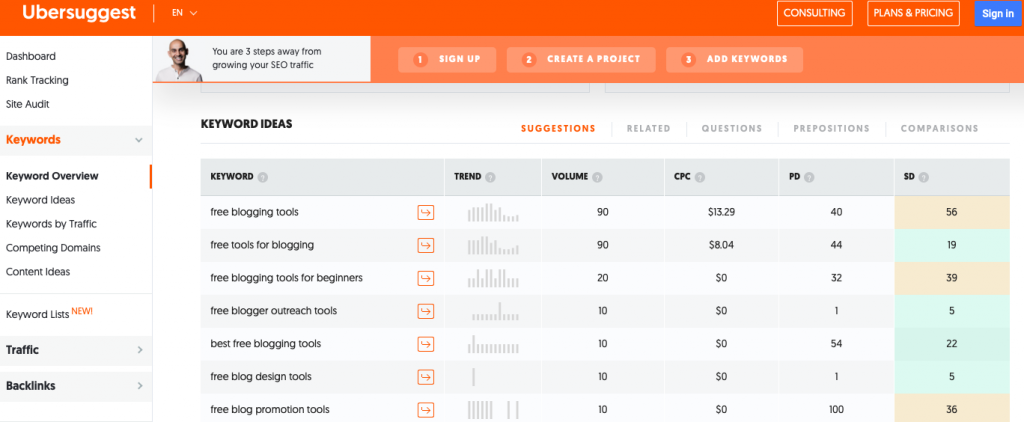The image size is (1024, 422).
Task: Open arrow icon for free blogging tools for beginners
Action: (x=426, y=278)
